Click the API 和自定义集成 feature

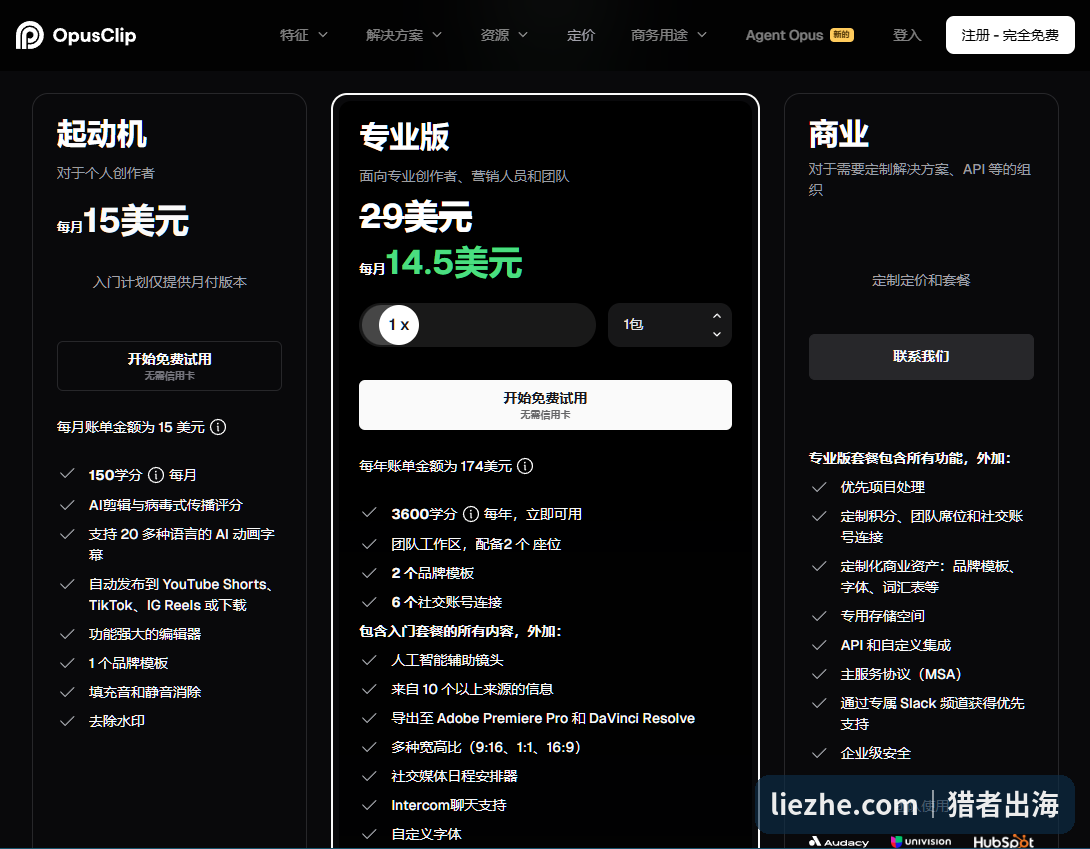[895, 645]
